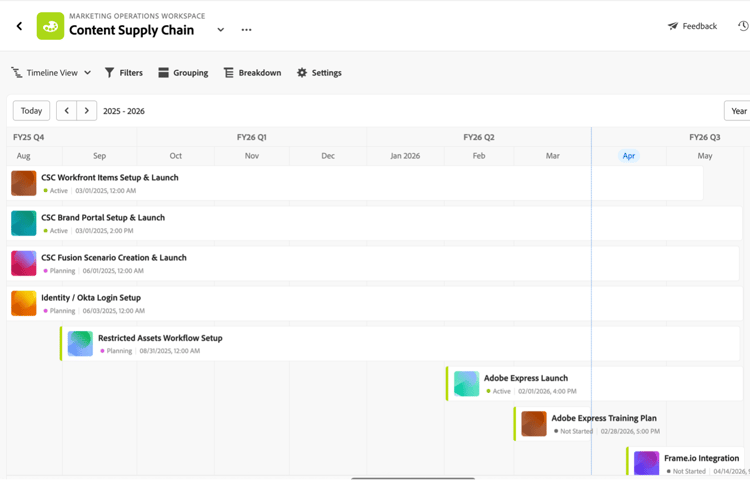Jump to Today on the timeline
Screen dimensions: 750x481
(31, 110)
